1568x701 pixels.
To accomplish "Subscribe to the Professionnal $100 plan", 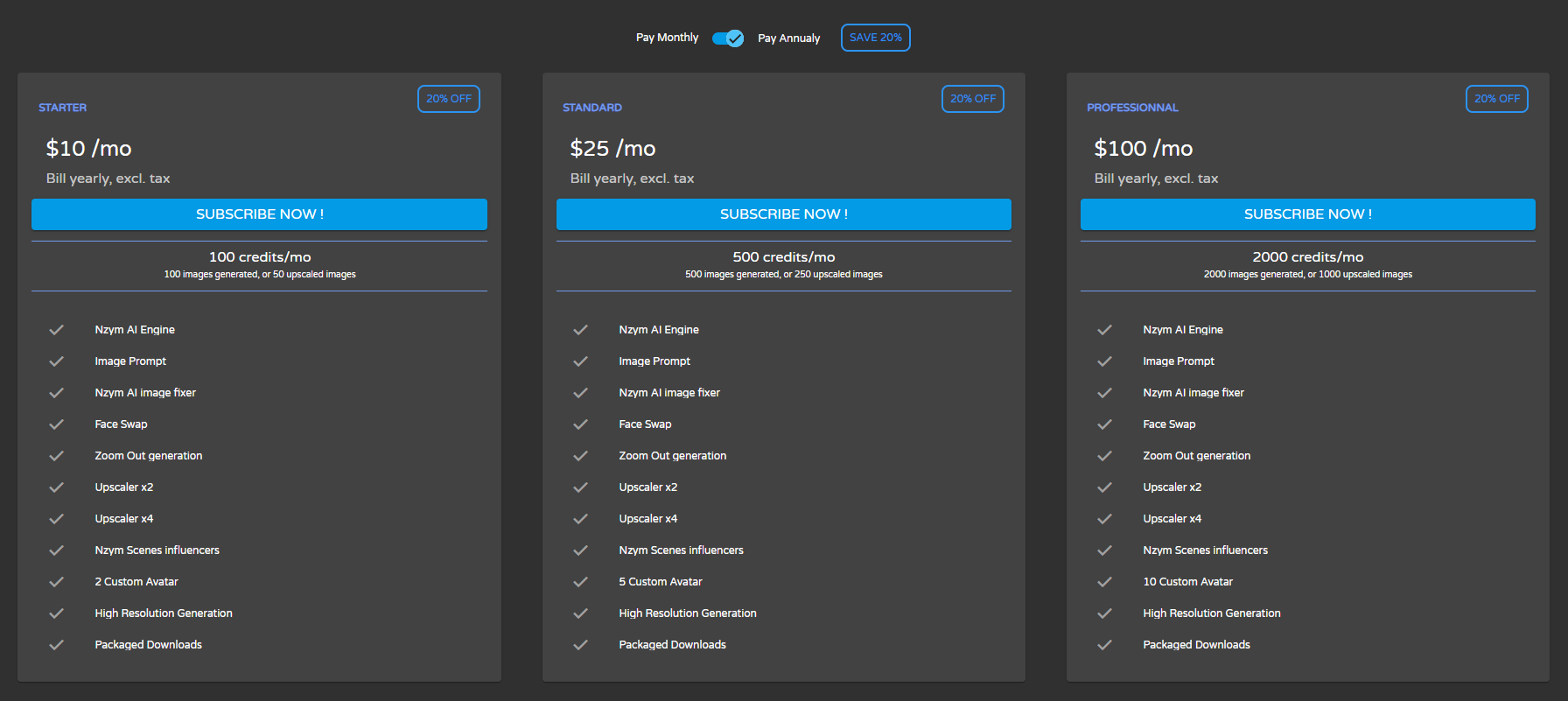I will 1307,214.
